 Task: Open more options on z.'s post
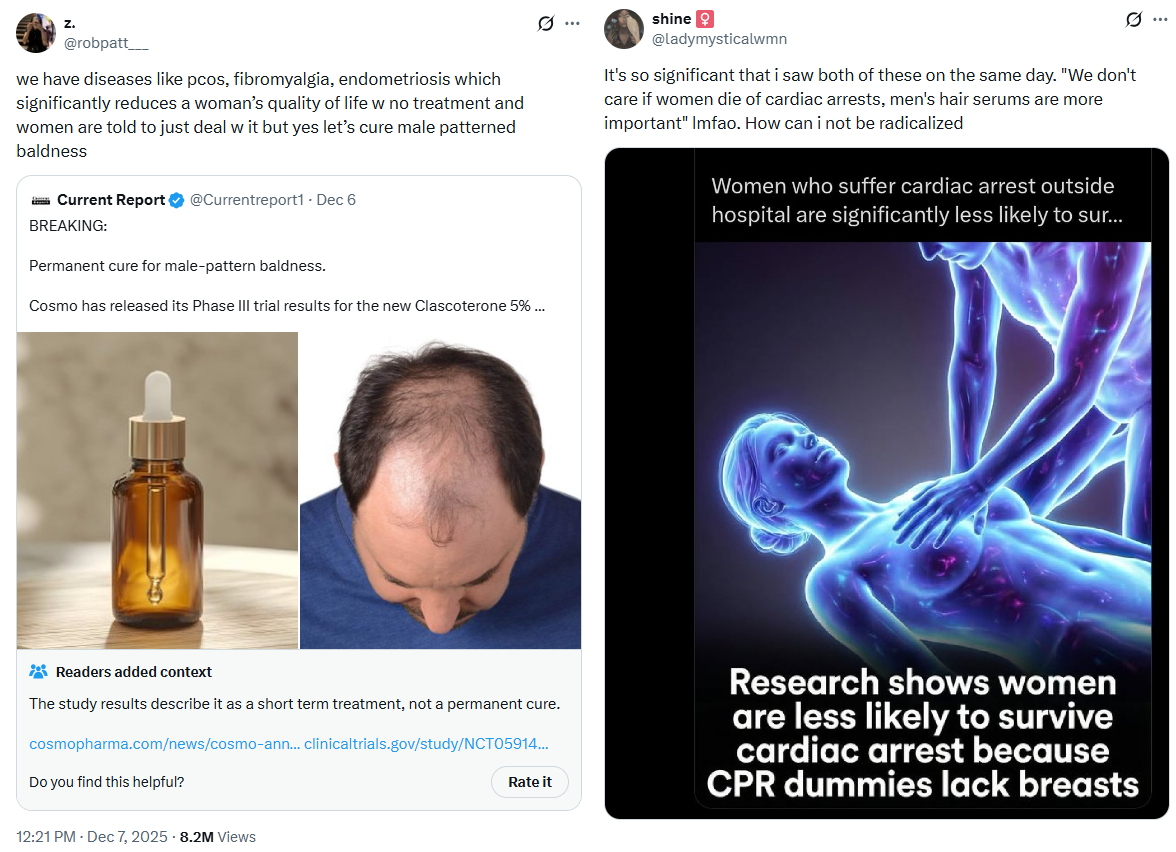click(x=572, y=23)
